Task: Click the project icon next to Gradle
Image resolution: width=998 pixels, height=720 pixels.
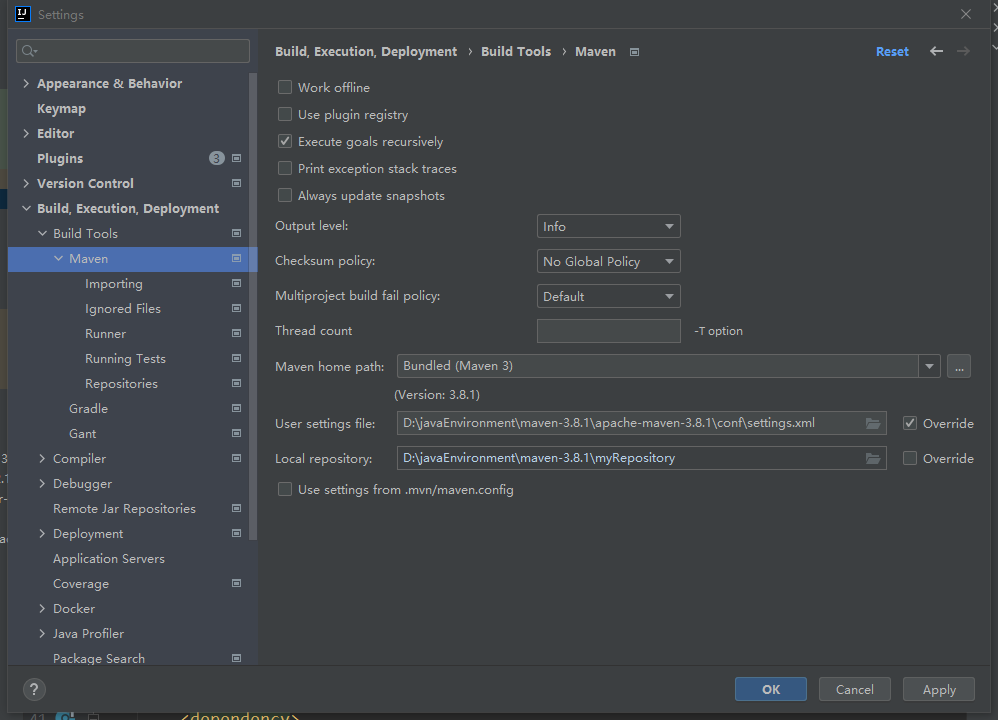Action: [236, 408]
